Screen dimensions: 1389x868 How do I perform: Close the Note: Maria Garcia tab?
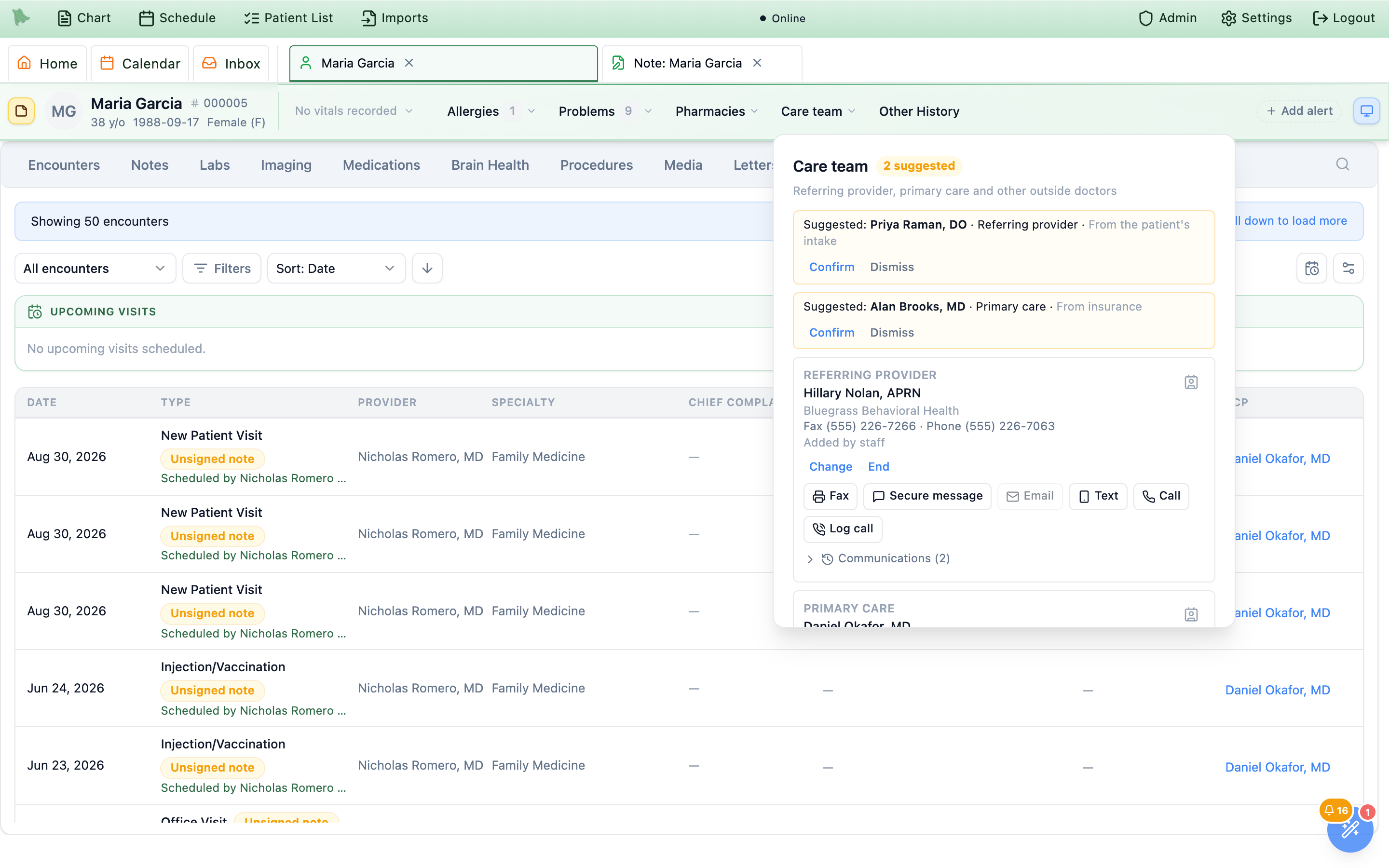pos(757,63)
